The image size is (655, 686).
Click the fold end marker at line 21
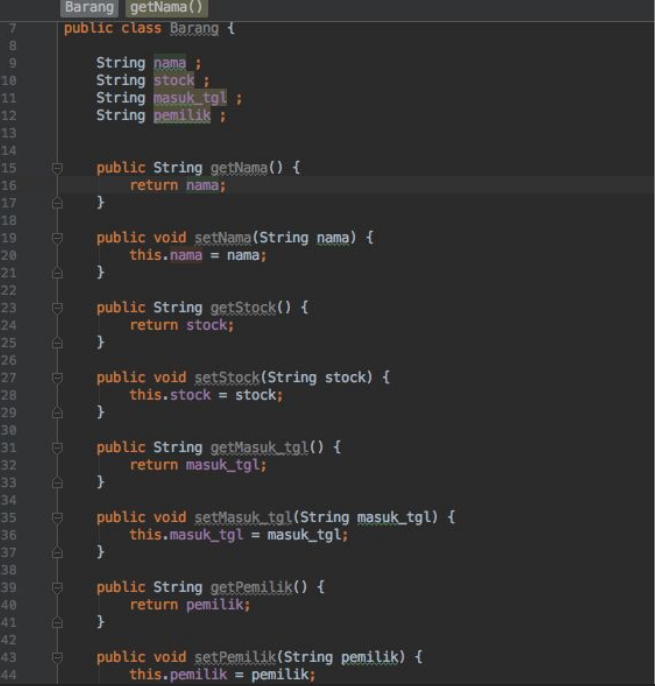pyautogui.click(x=57, y=273)
